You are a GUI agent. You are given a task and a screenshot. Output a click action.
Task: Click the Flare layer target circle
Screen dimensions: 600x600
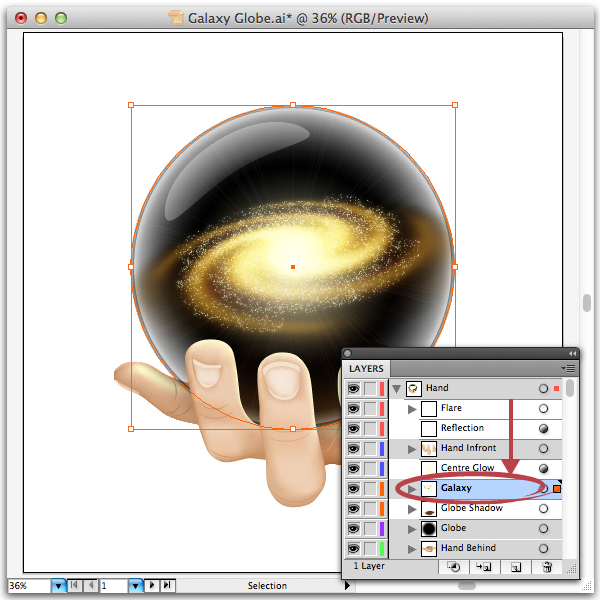pos(543,408)
